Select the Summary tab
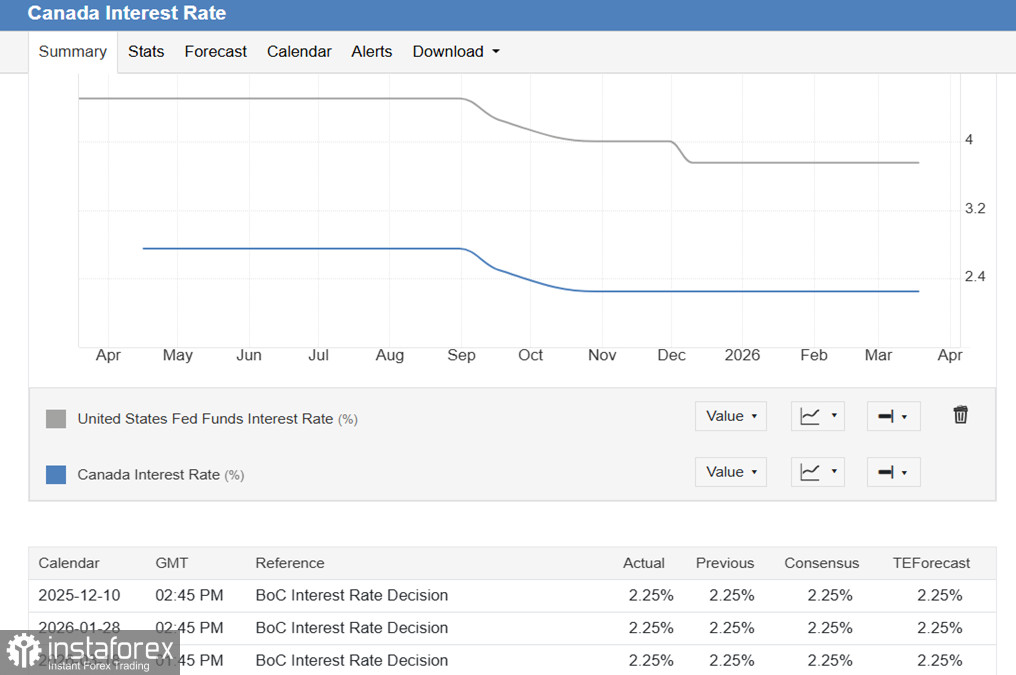This screenshot has height=675, width=1016. (72, 52)
